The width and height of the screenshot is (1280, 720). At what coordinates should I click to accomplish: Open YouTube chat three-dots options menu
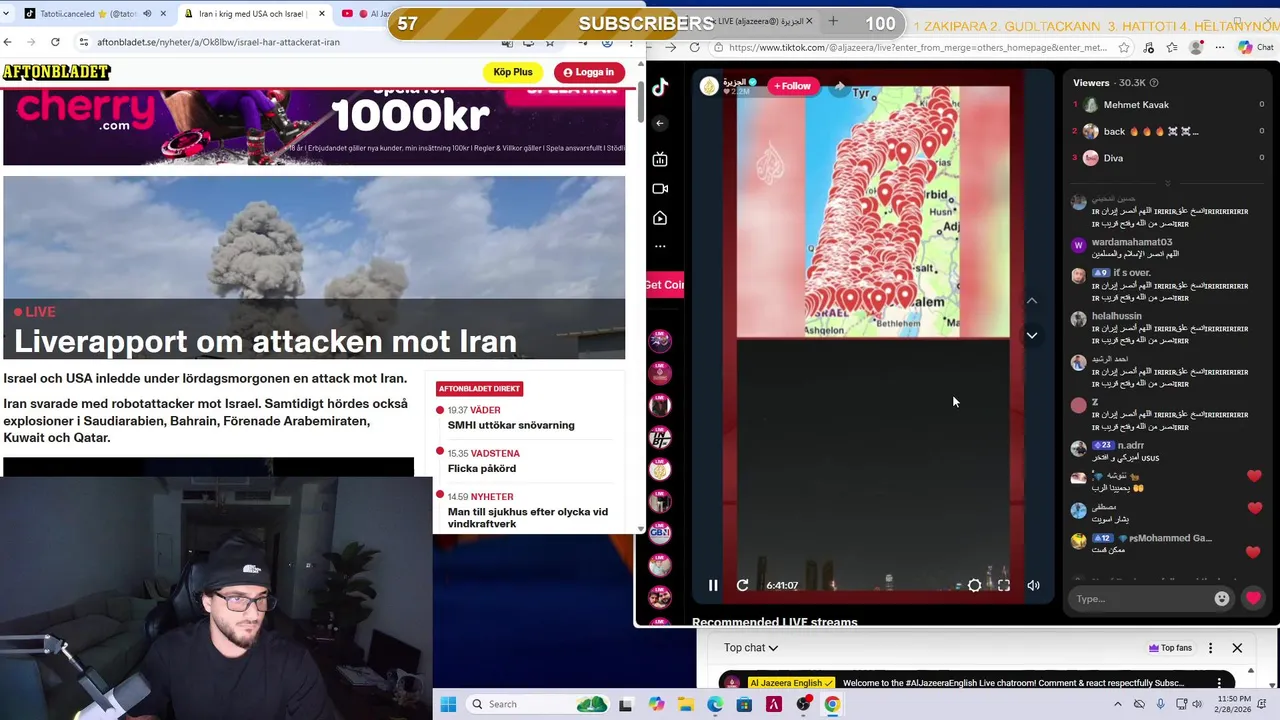1210,648
